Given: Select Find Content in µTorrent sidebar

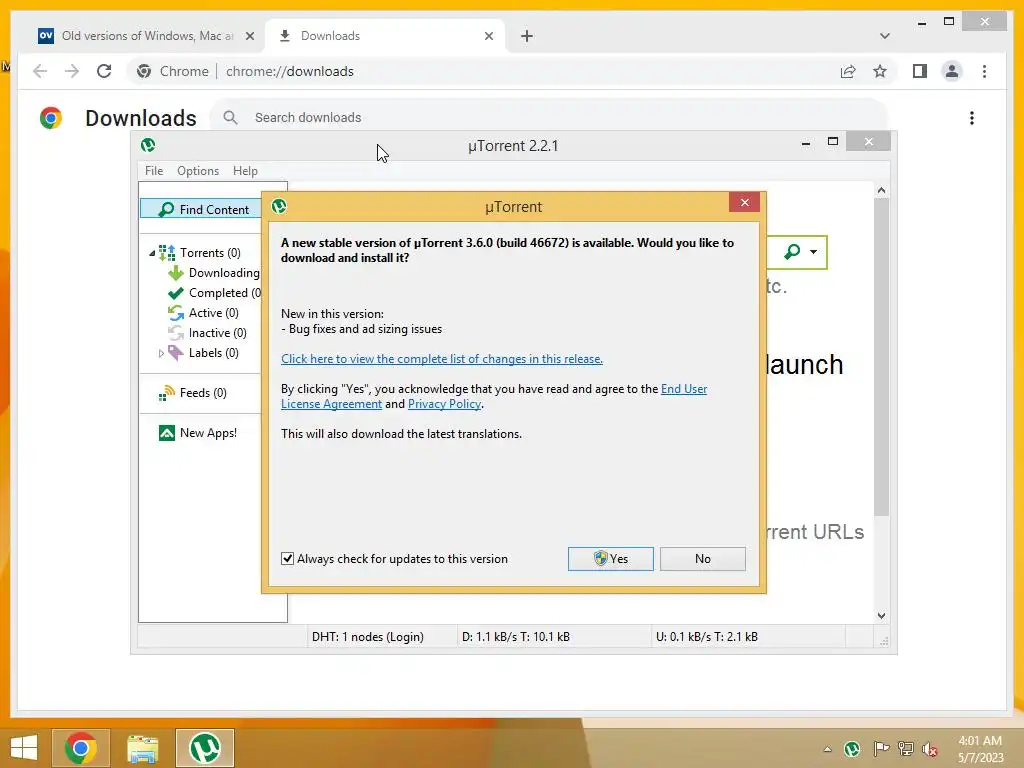Looking at the screenshot, I should click(x=200, y=209).
